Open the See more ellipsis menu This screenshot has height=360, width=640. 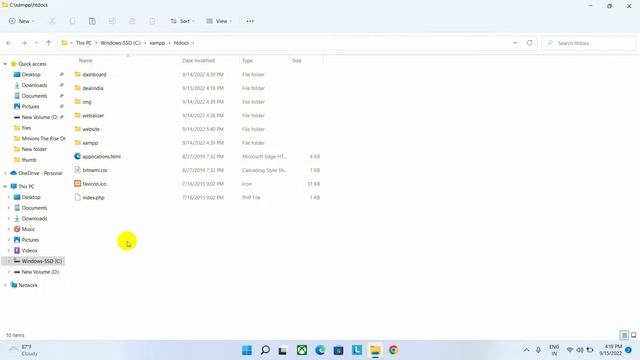pos(250,21)
